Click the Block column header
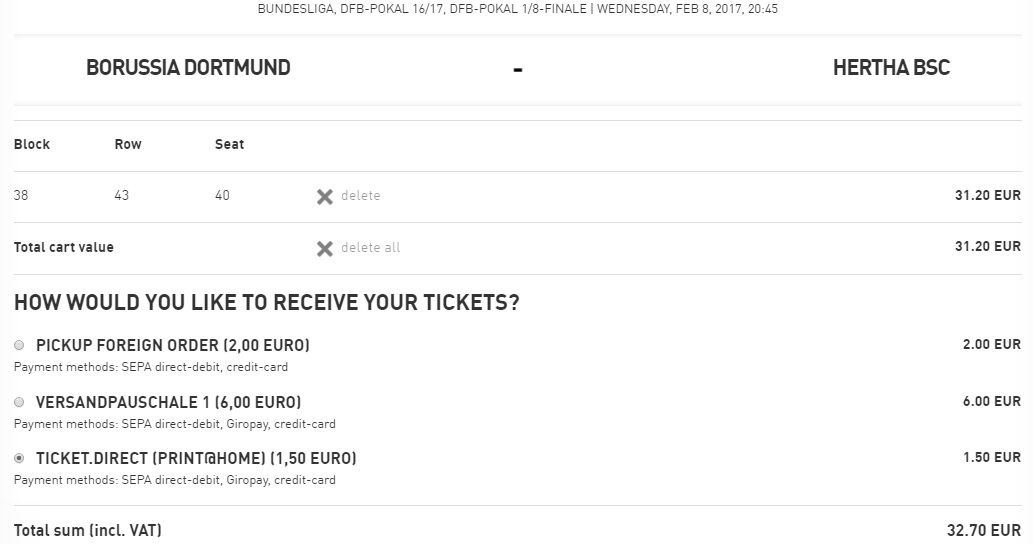 click(32, 144)
